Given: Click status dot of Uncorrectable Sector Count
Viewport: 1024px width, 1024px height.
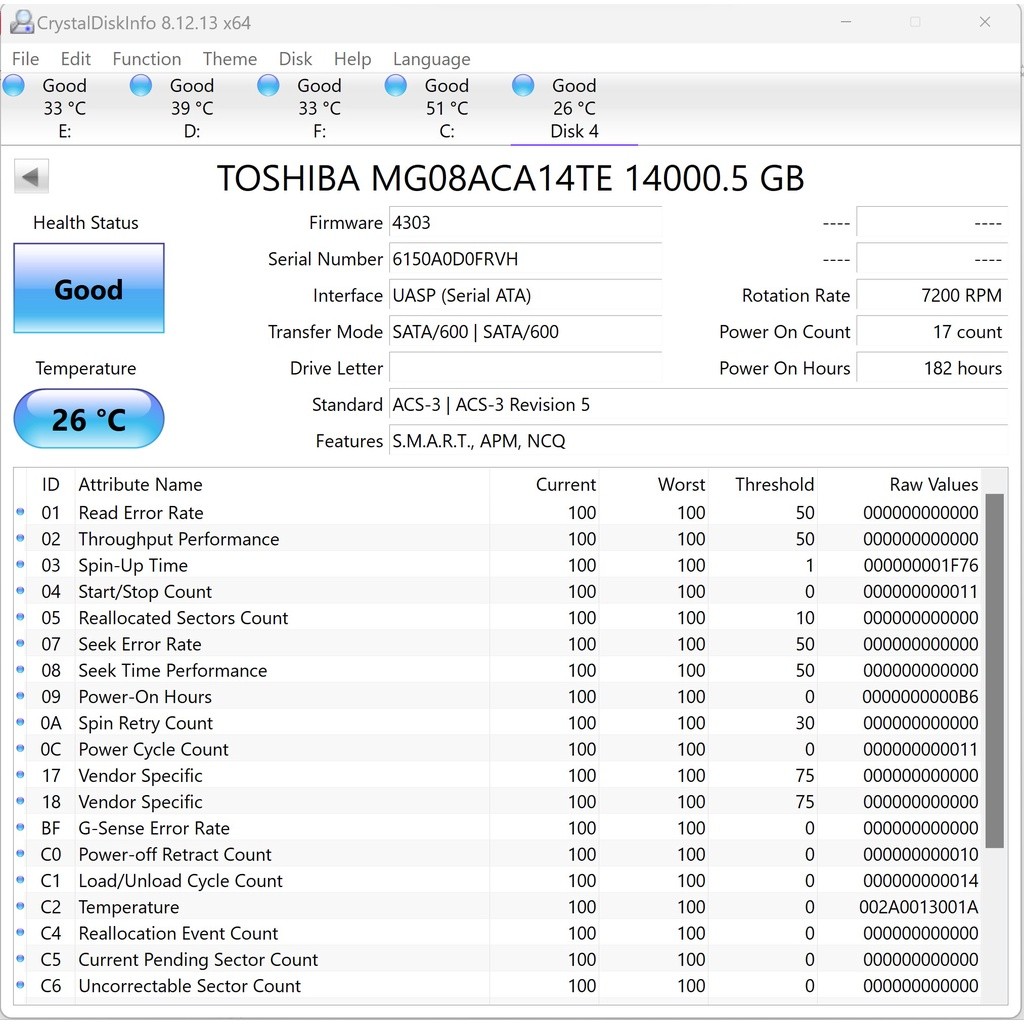Looking at the screenshot, I should pyautogui.click(x=20, y=985).
